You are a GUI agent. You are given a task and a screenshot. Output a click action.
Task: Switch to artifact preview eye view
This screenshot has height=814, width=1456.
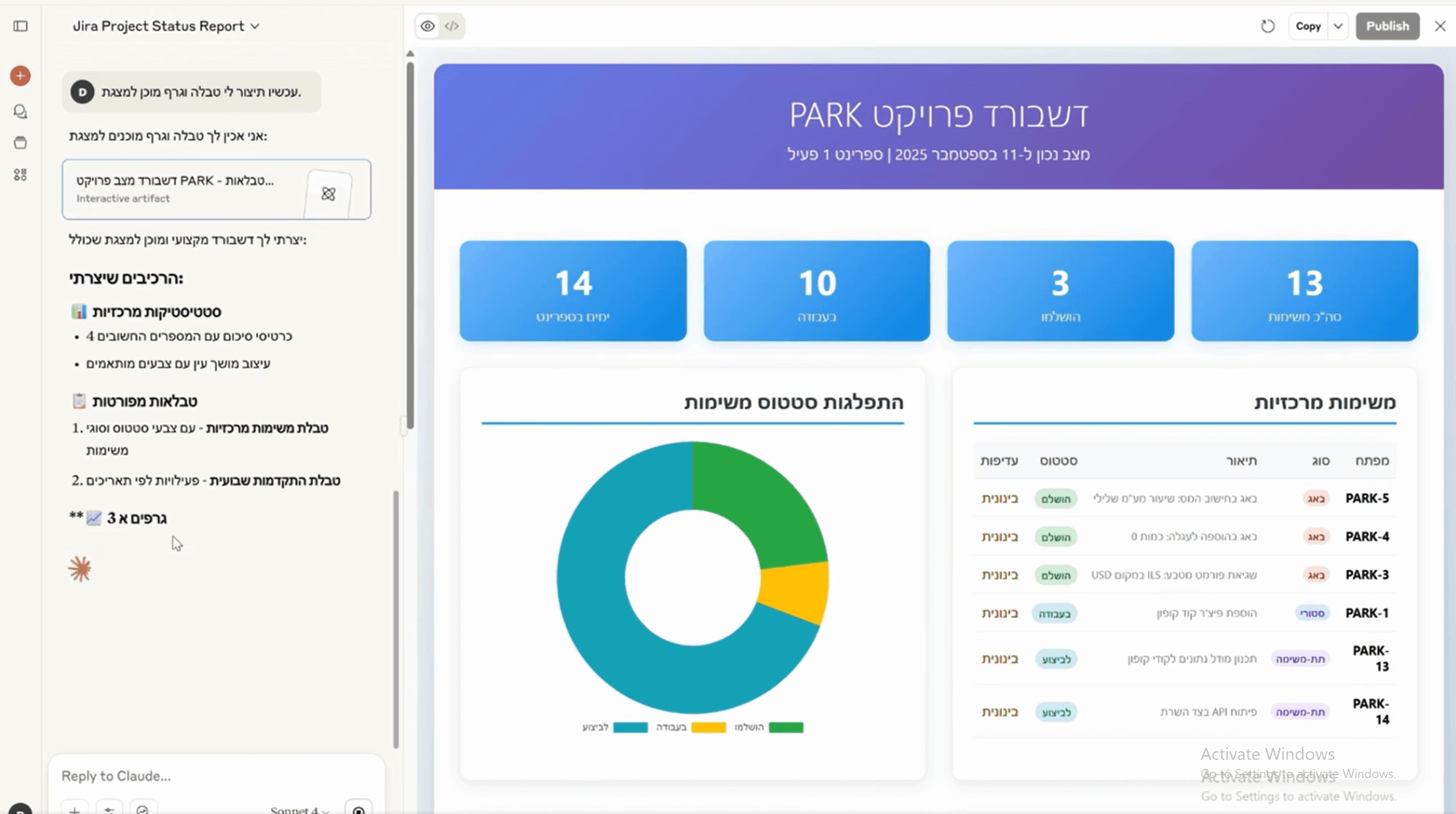[x=428, y=26]
